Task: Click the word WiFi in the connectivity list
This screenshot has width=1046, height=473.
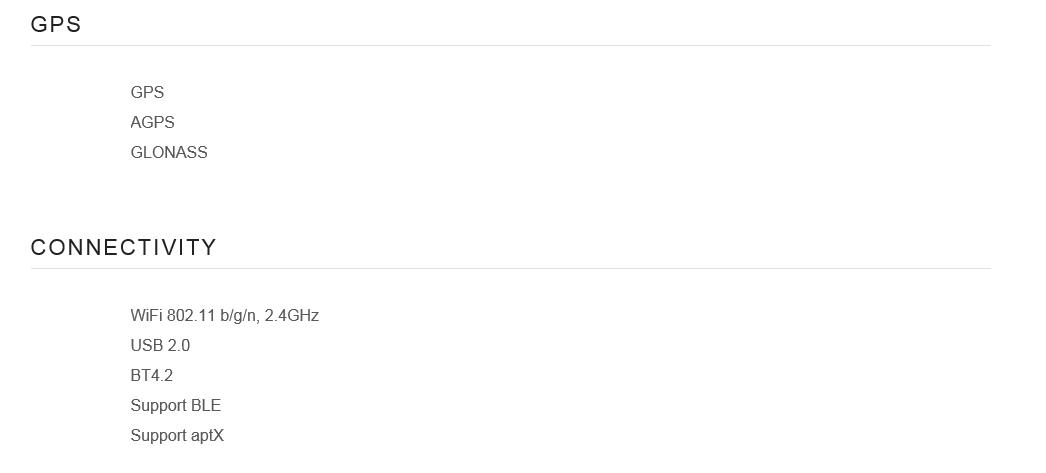Action: click(146, 315)
